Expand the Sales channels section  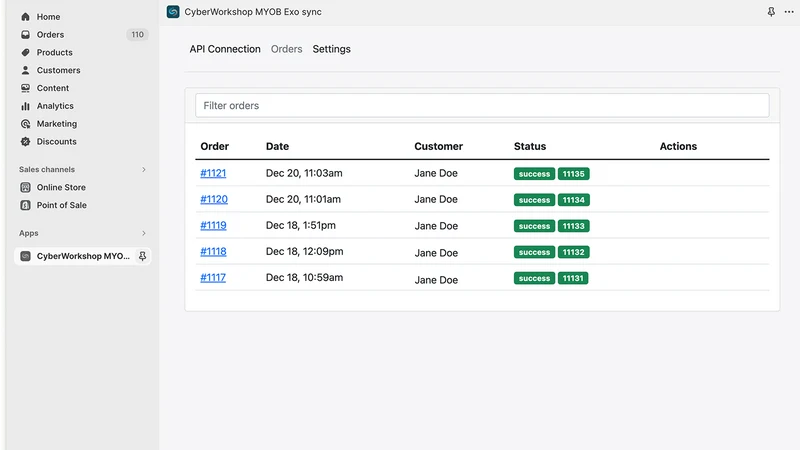(143, 169)
